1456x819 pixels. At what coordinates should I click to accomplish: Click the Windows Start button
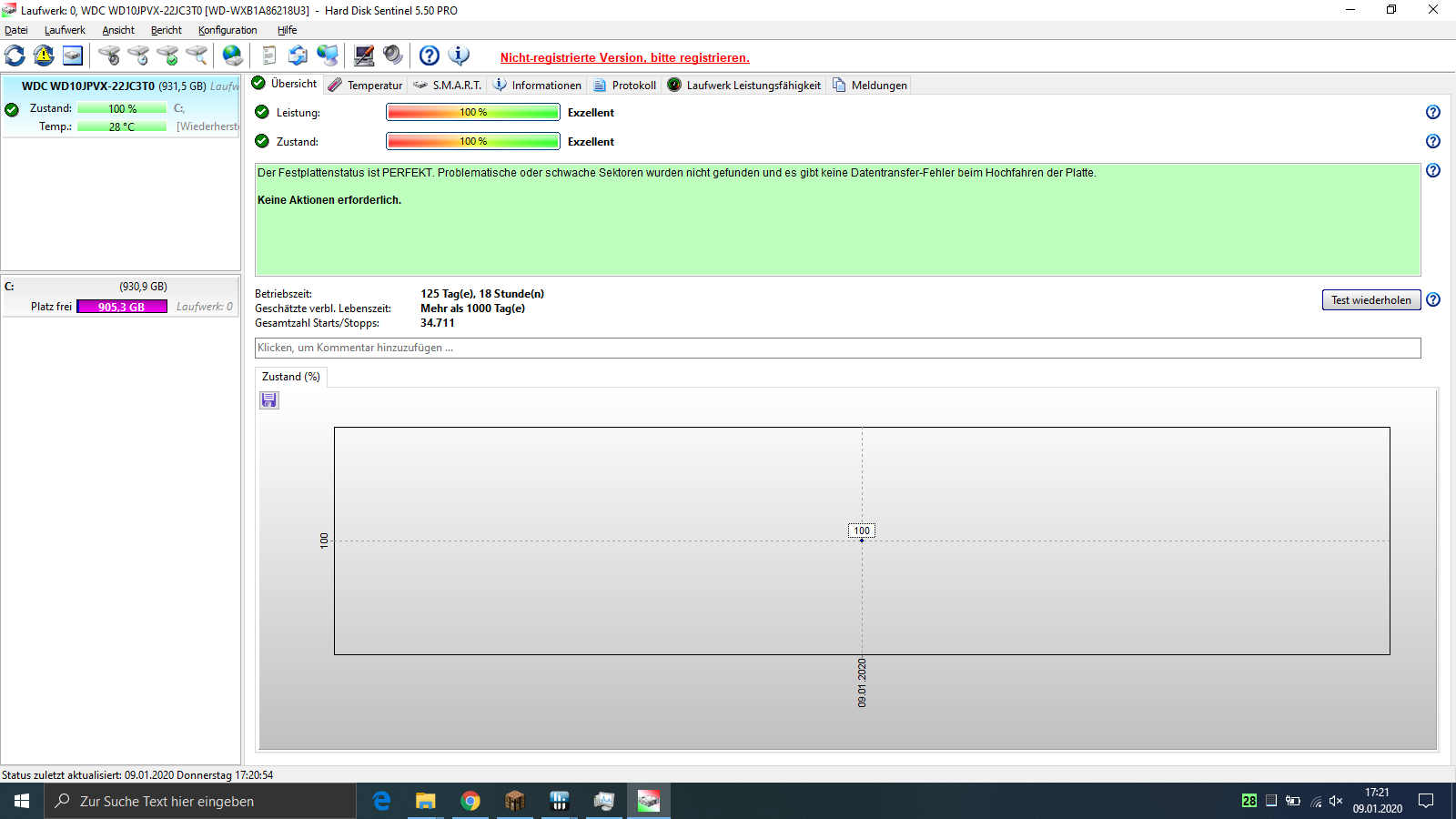pos(22,801)
